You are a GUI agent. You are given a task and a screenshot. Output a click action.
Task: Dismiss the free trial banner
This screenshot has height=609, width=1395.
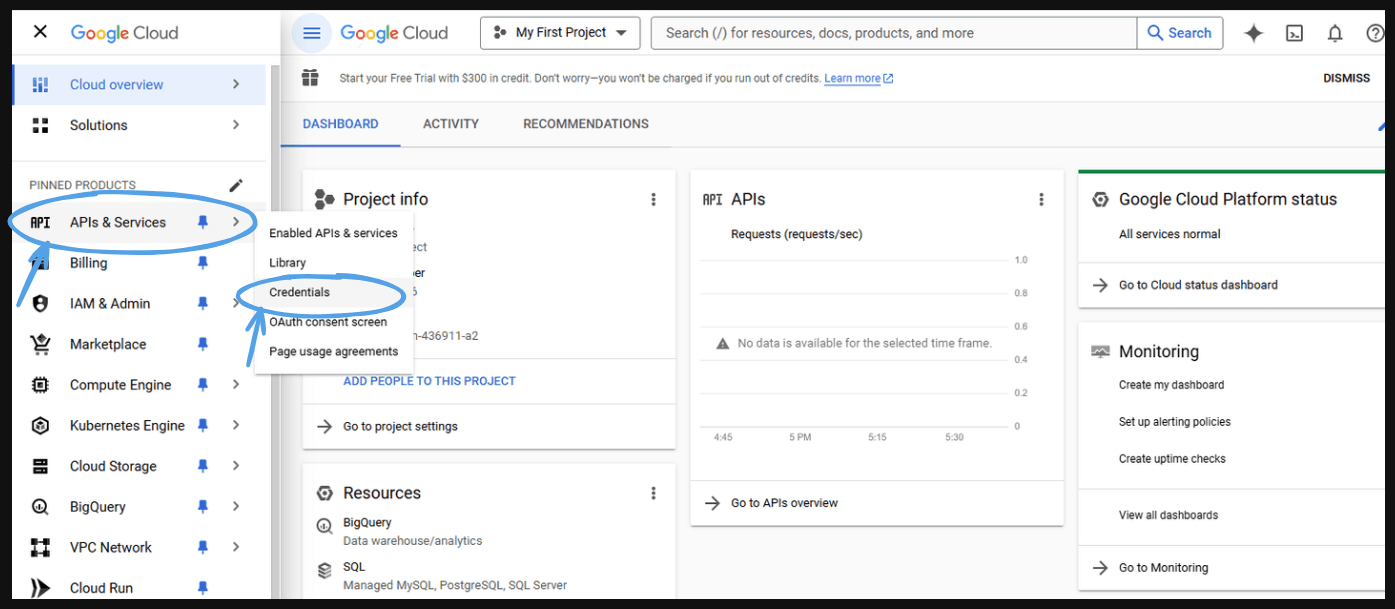point(1347,78)
